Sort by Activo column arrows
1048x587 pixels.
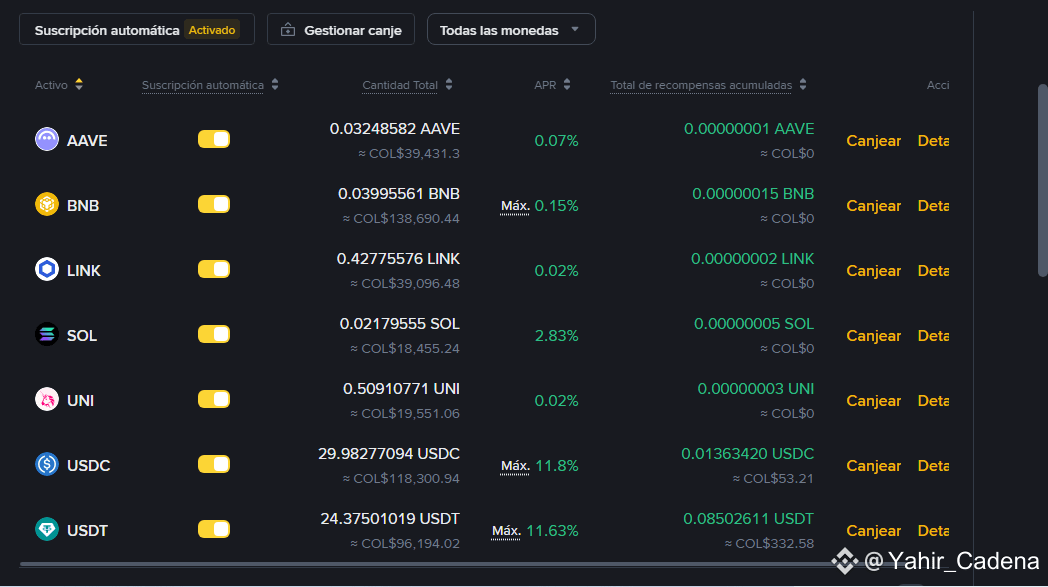79,84
